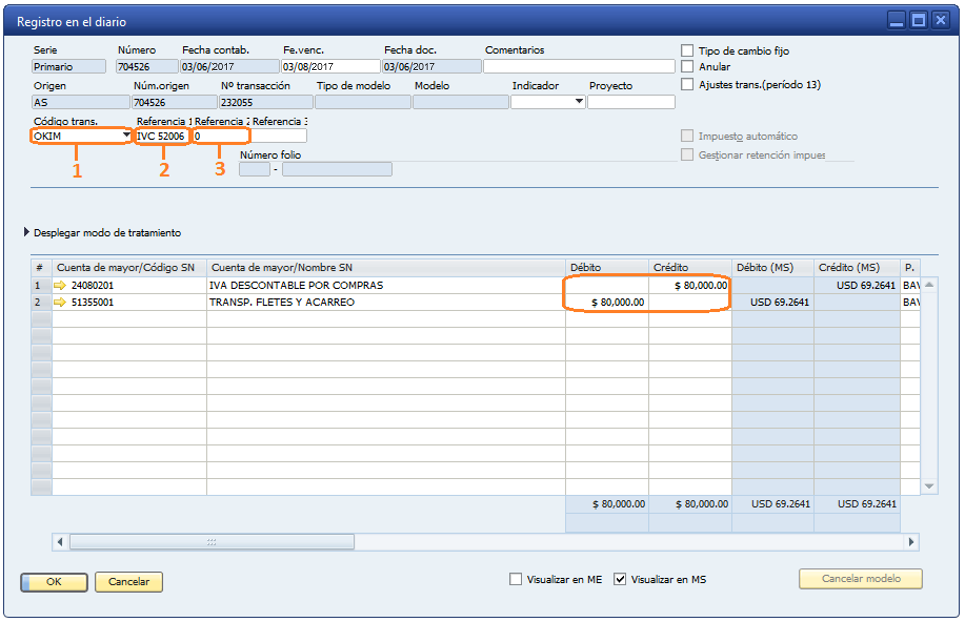Viewport: 964px width, 623px height.
Task: Click right arrow of horizontal scrollbar
Action: pyautogui.click(x=911, y=541)
